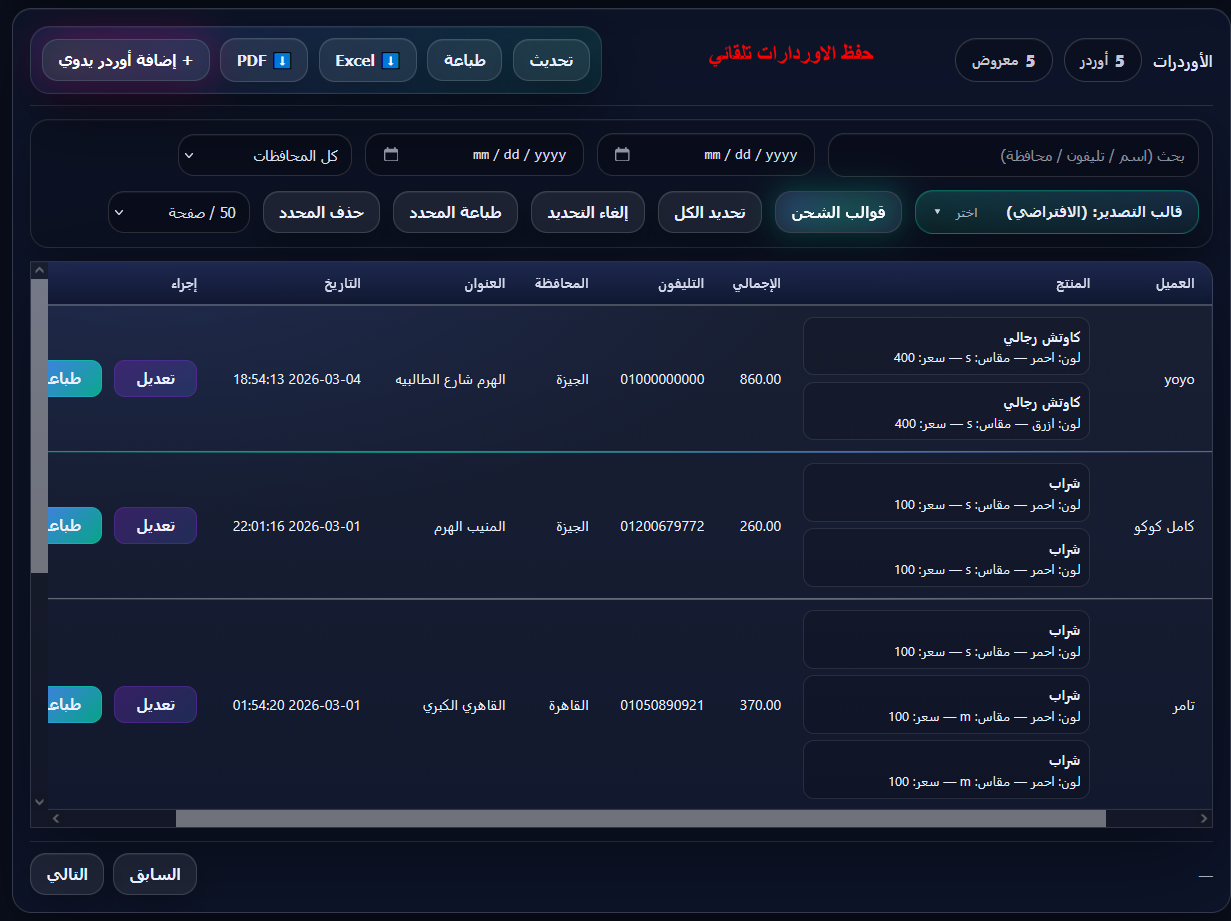Edit the كامل كوكو order row
The image size is (1231, 921).
point(155,525)
